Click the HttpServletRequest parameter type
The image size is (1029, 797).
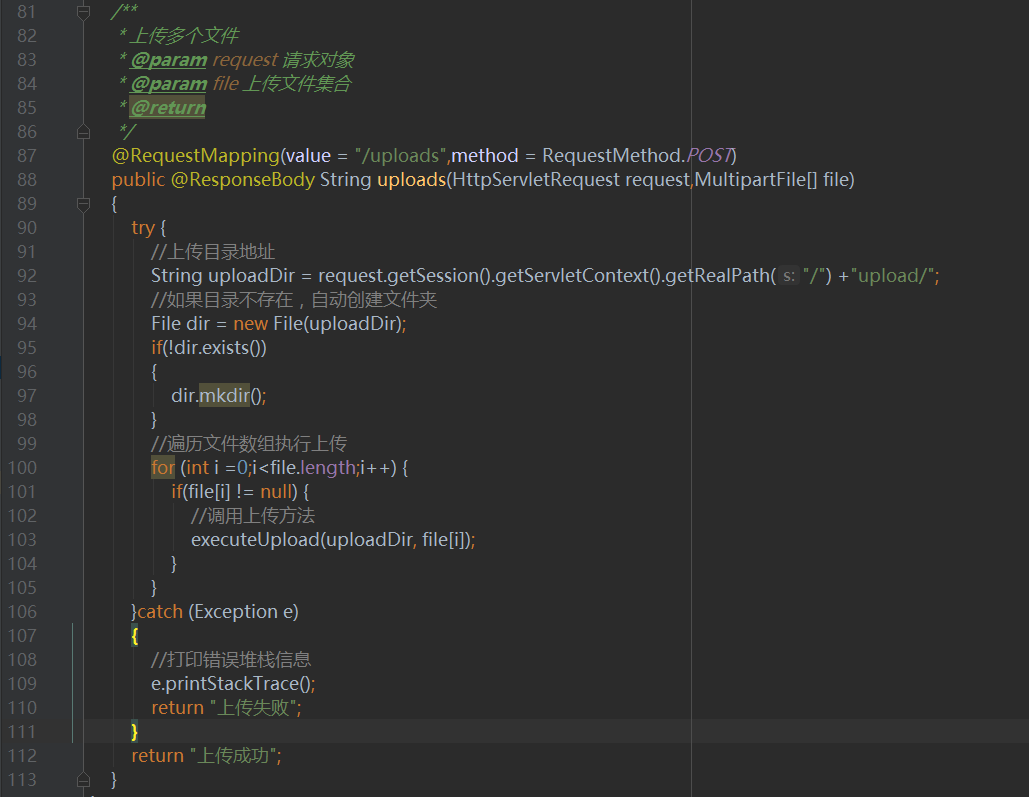coord(536,180)
